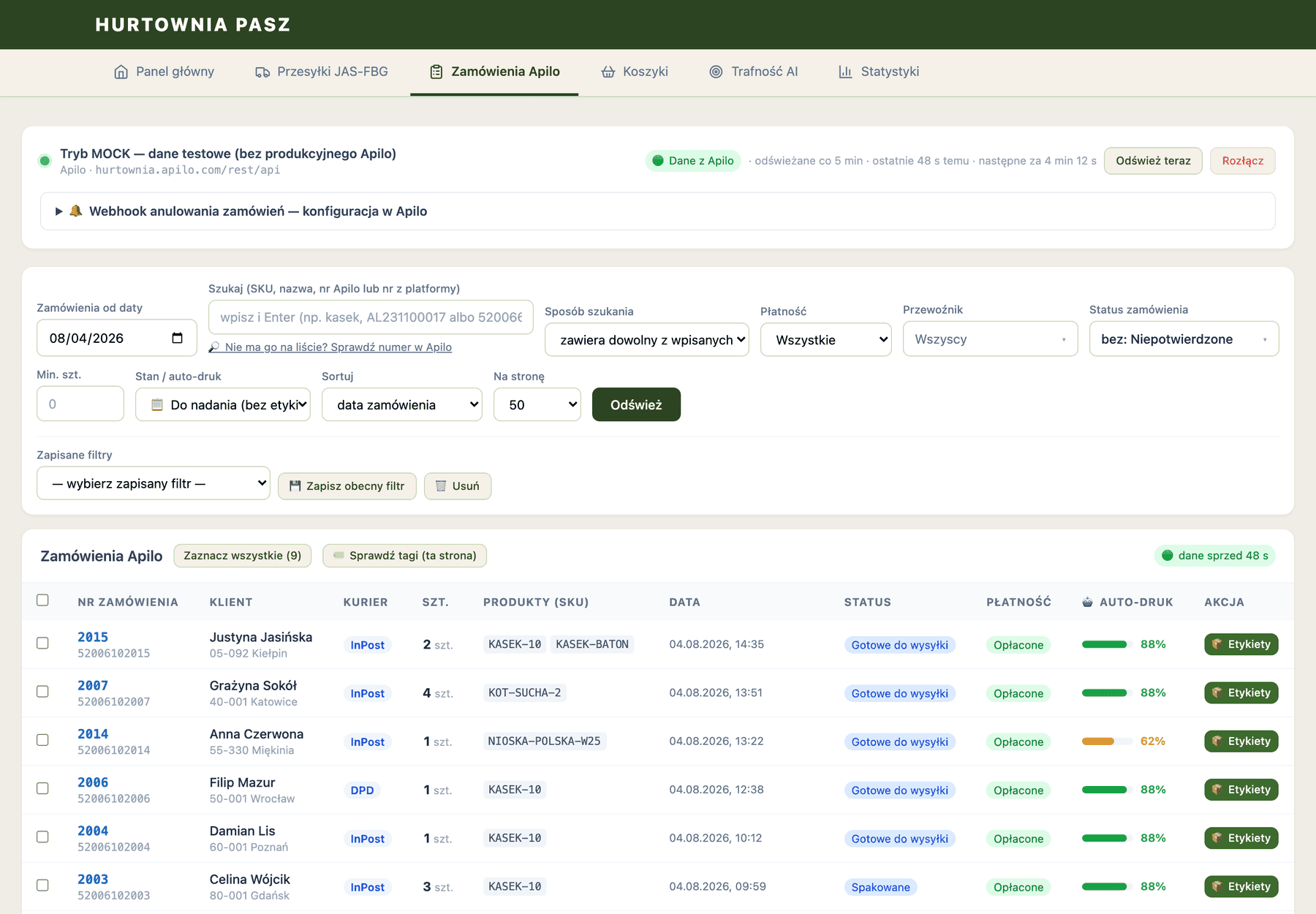Click Zaznacz wszystkie (9) button
1316x914 pixels.
[x=243, y=556]
